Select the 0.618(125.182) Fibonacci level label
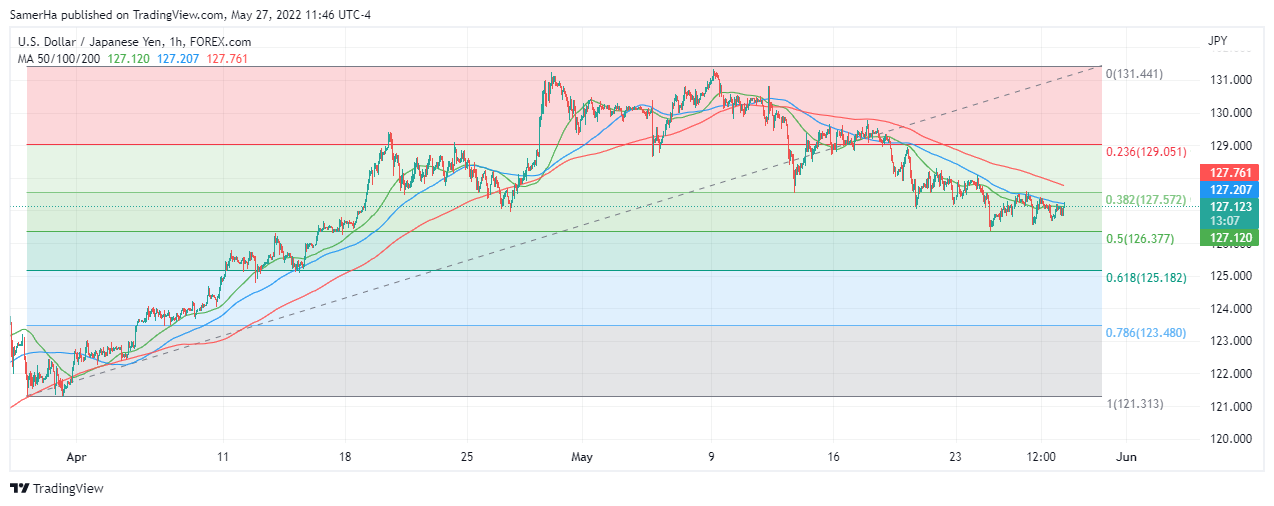1274x506 pixels. pos(1146,278)
